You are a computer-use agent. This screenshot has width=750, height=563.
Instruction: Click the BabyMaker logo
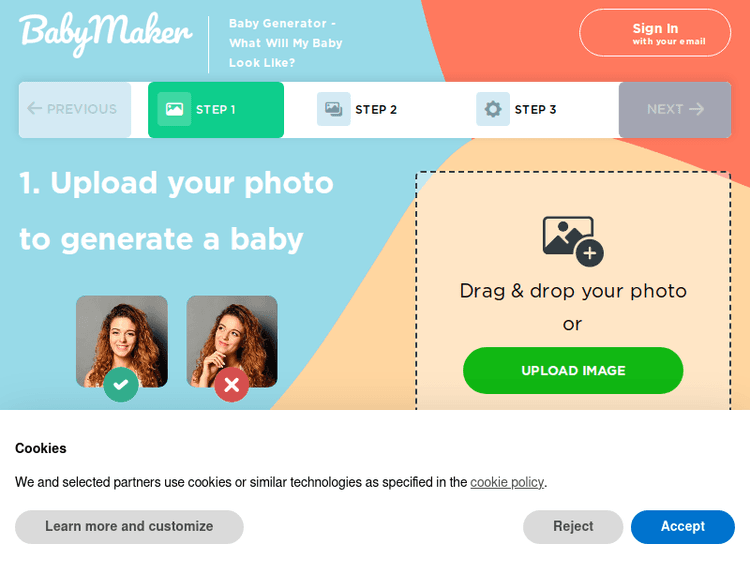[x=106, y=34]
